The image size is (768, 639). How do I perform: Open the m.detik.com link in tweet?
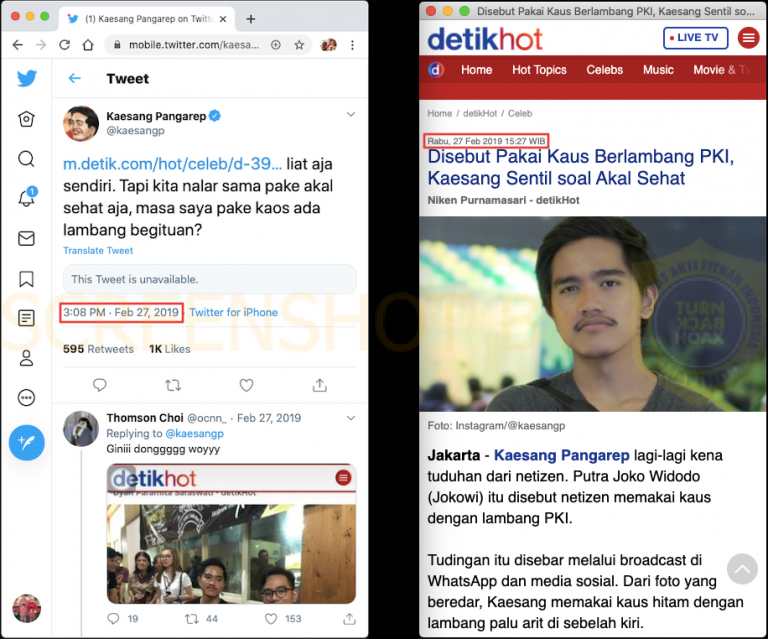tap(172, 164)
